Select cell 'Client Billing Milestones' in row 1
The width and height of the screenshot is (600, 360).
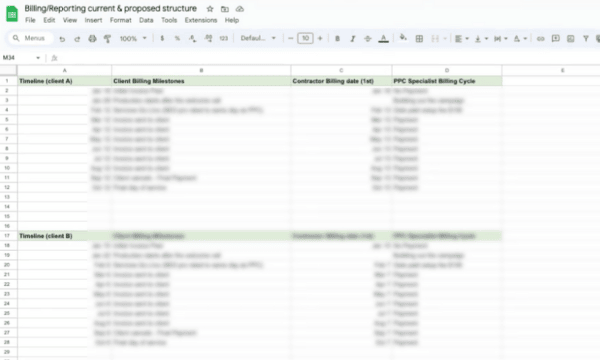click(x=201, y=81)
